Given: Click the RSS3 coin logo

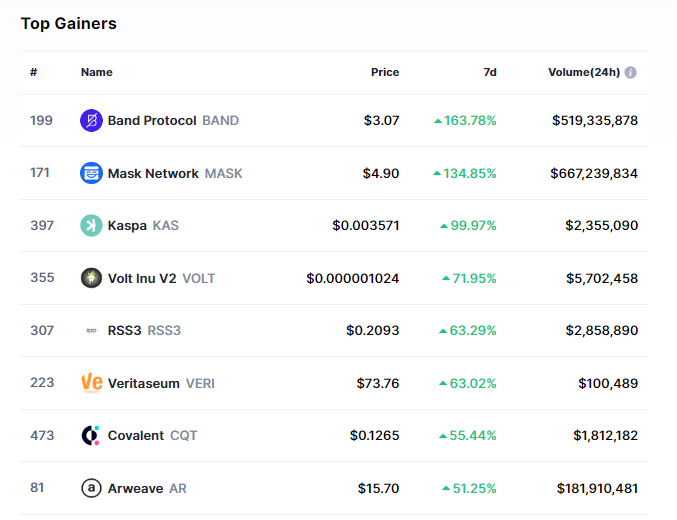Looking at the screenshot, I should pyautogui.click(x=91, y=331).
